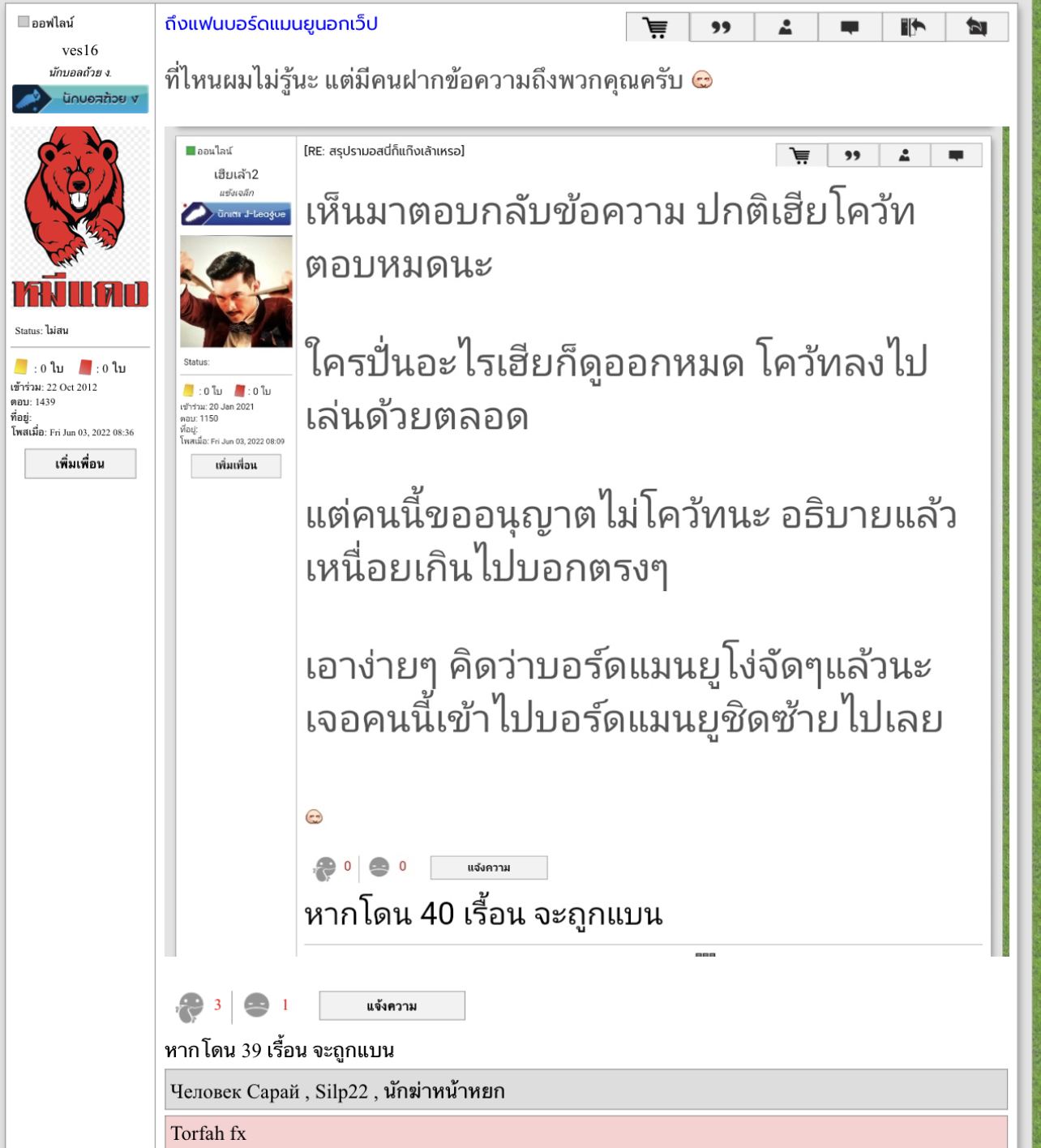Open the user profile icon in top toolbar
The width and height of the screenshot is (1041, 1148).
[x=786, y=27]
